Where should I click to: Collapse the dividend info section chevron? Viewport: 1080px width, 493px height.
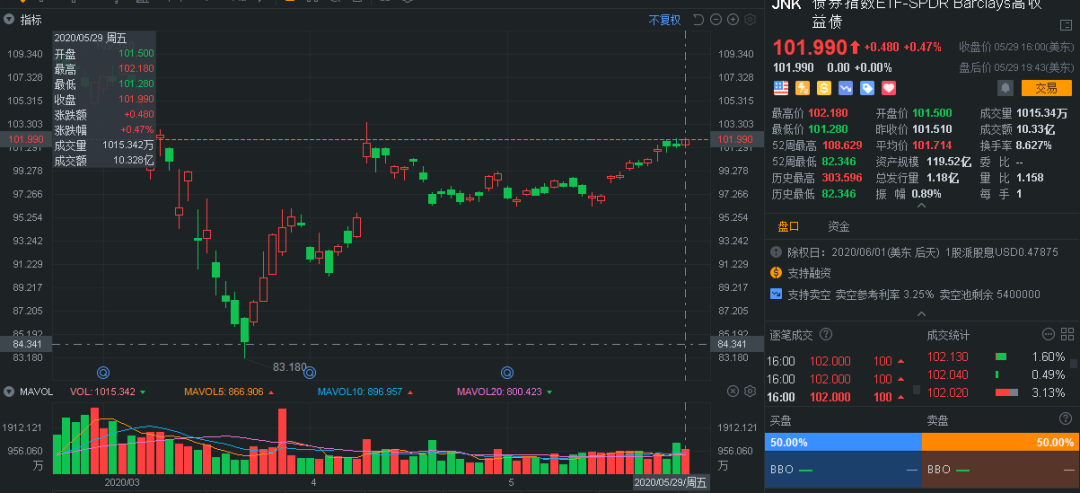[921, 314]
